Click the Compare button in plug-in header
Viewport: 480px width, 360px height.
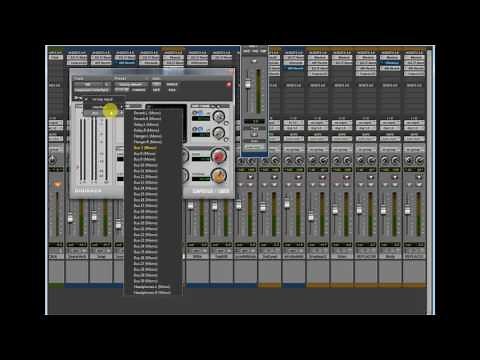point(138,90)
